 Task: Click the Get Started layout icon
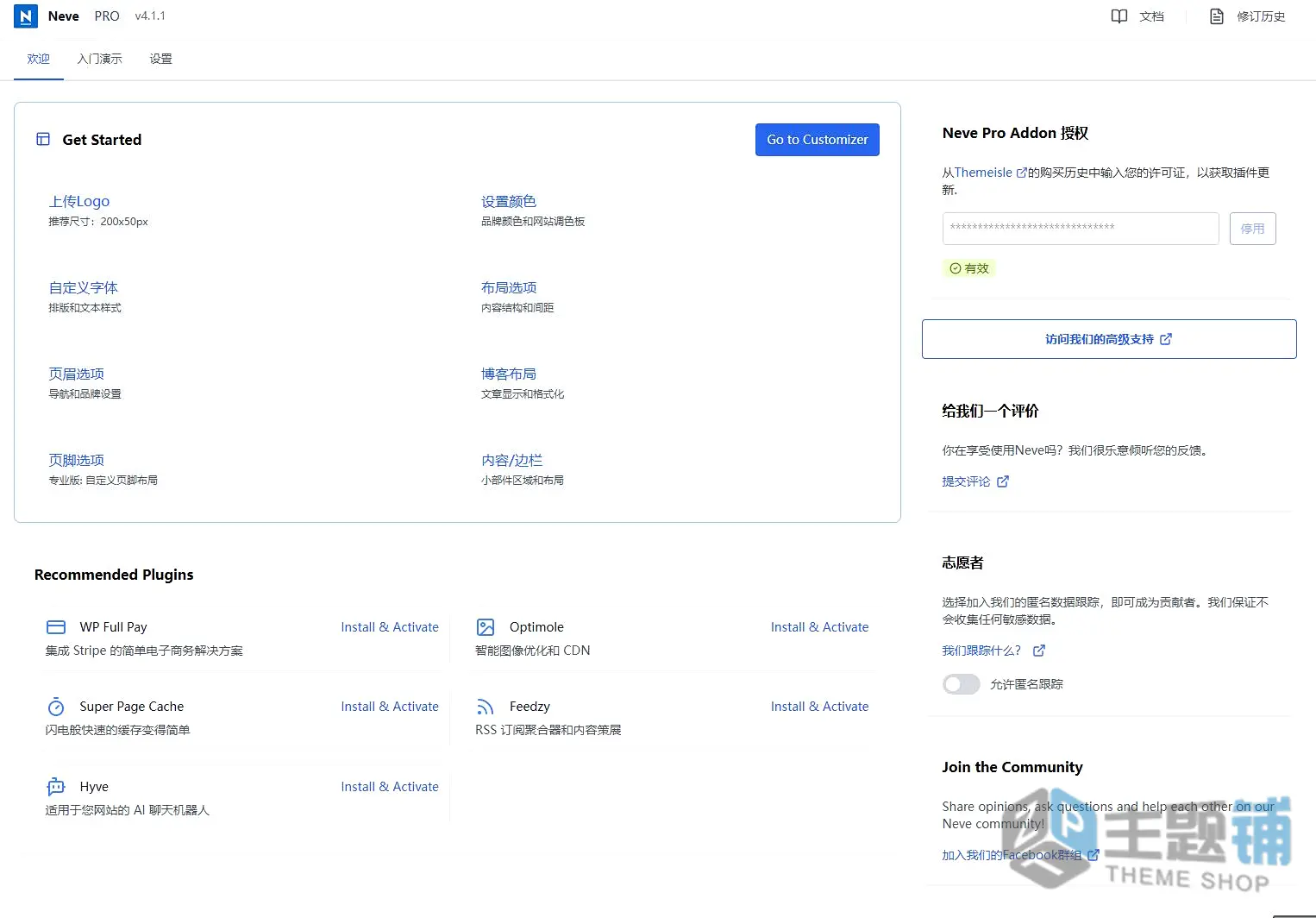coord(43,139)
